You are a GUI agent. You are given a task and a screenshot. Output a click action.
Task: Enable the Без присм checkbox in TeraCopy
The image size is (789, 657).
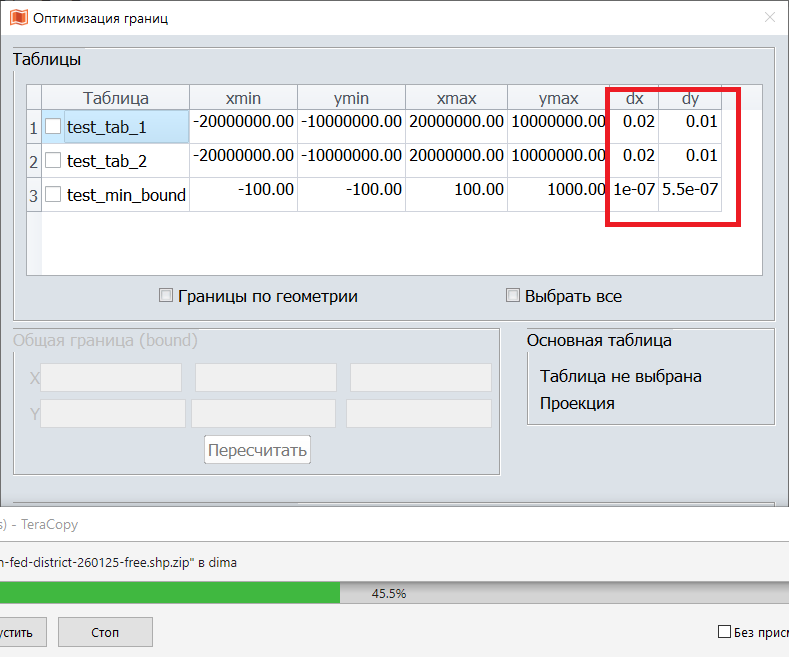click(725, 631)
